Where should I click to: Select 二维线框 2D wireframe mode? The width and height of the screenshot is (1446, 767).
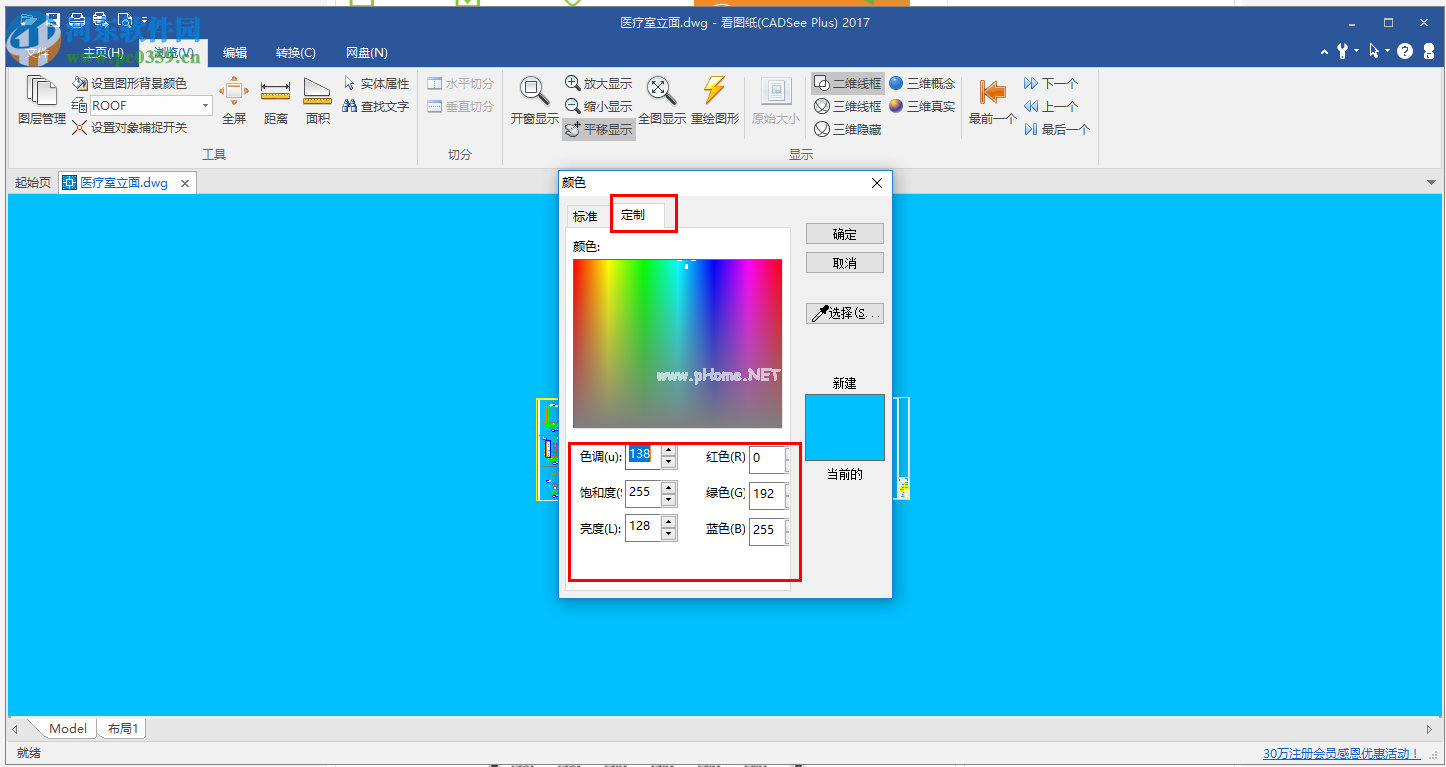pos(847,84)
